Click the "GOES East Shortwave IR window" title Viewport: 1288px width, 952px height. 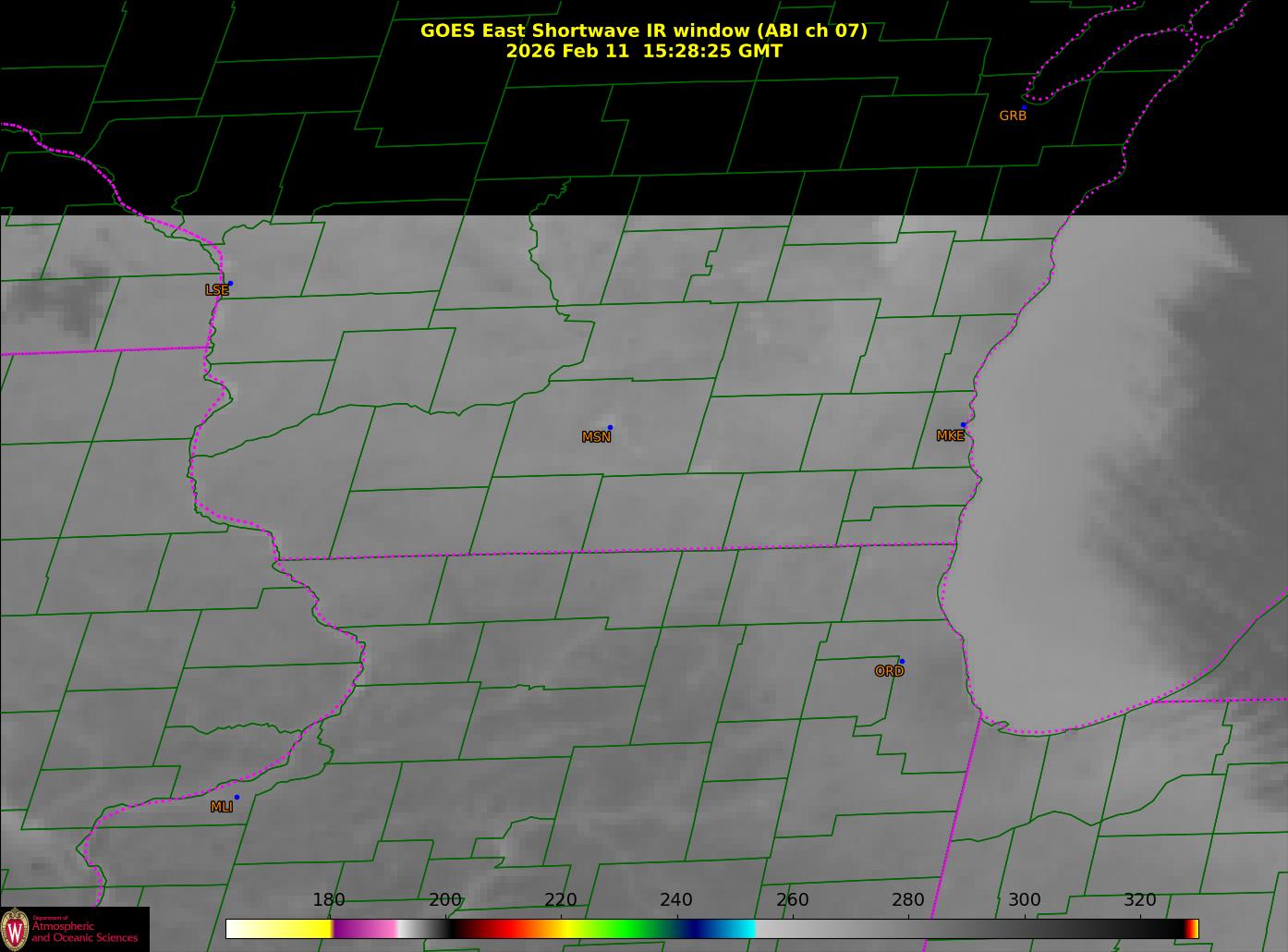(644, 31)
